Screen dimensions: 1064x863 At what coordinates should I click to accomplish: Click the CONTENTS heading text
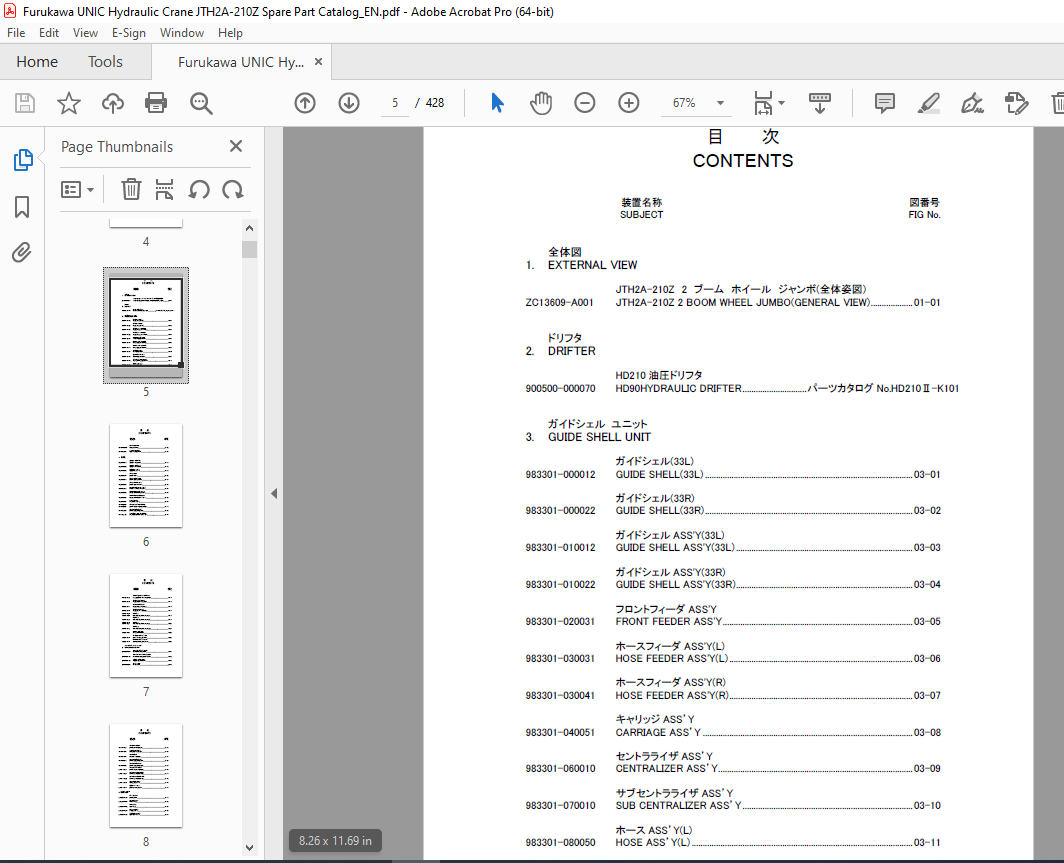pos(743,161)
